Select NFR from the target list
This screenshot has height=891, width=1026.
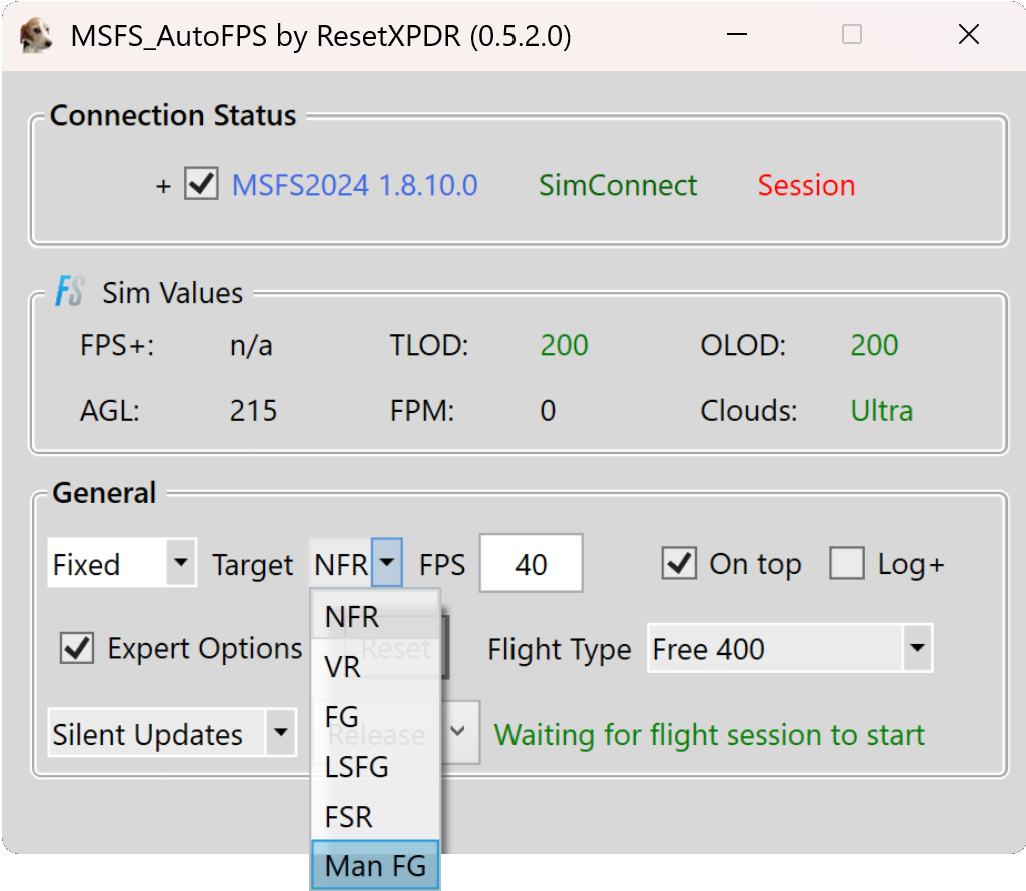pyautogui.click(x=375, y=616)
